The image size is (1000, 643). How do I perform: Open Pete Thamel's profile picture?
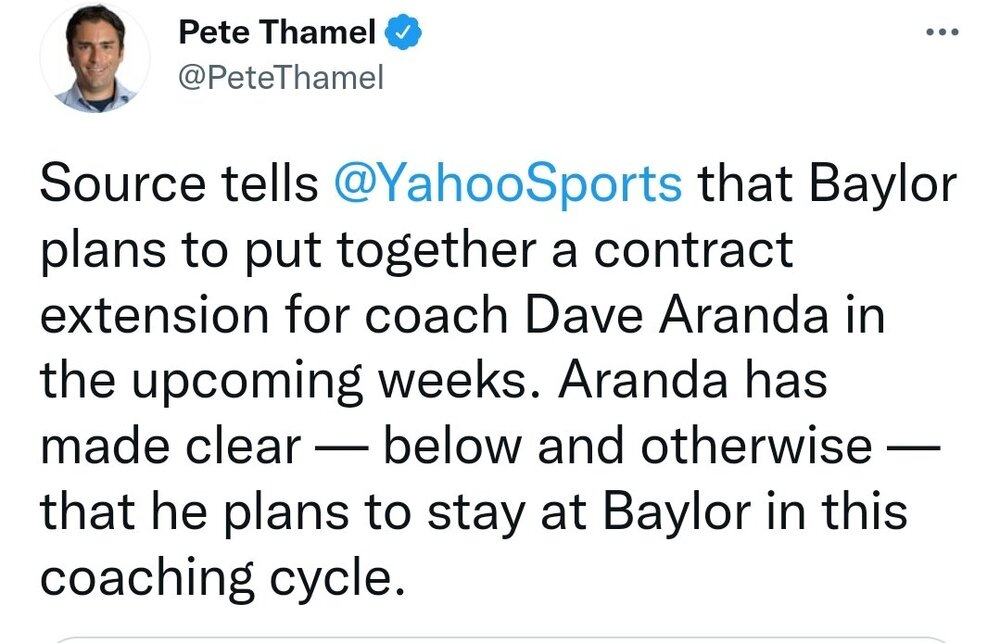pos(93,58)
